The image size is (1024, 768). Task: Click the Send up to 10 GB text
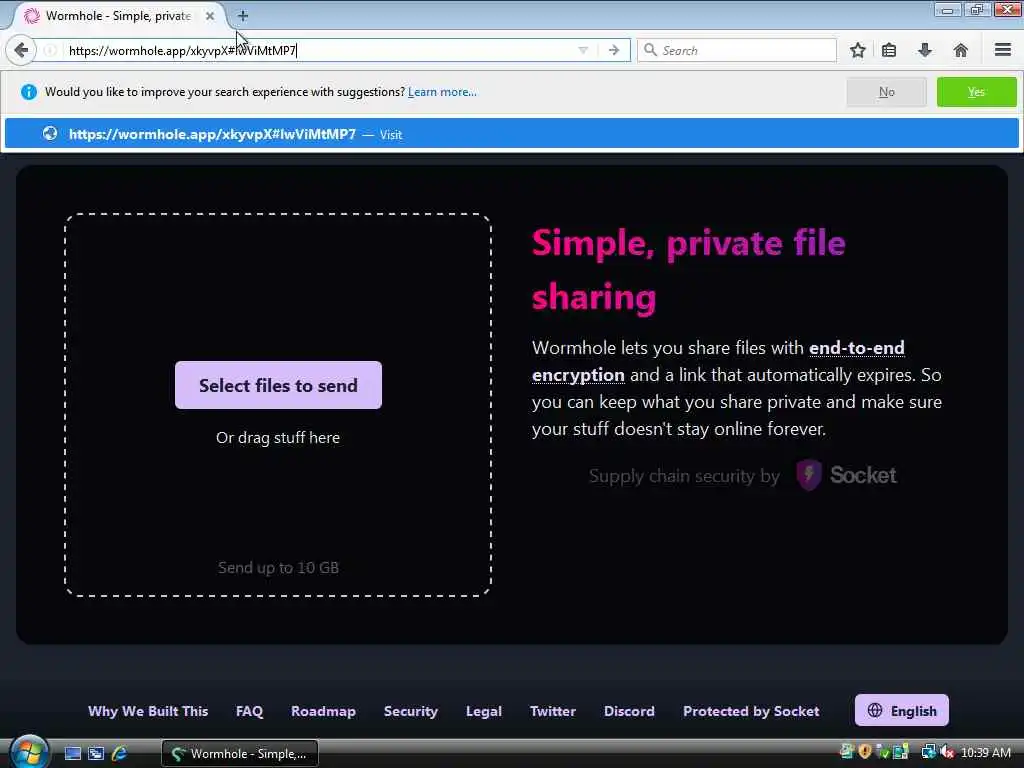coord(278,568)
